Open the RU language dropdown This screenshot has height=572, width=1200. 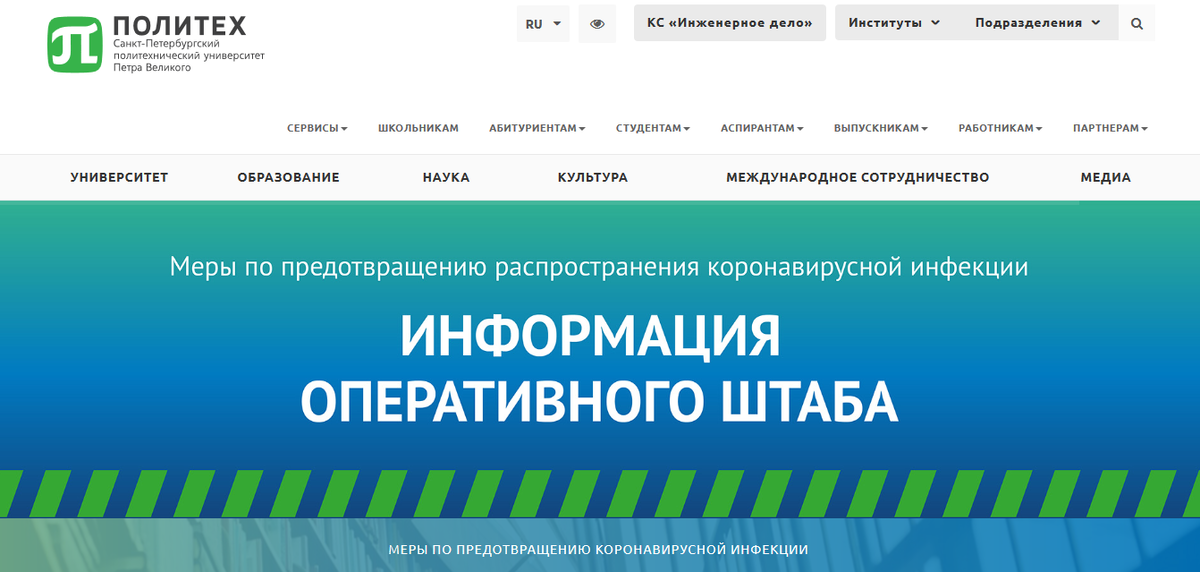click(x=543, y=24)
